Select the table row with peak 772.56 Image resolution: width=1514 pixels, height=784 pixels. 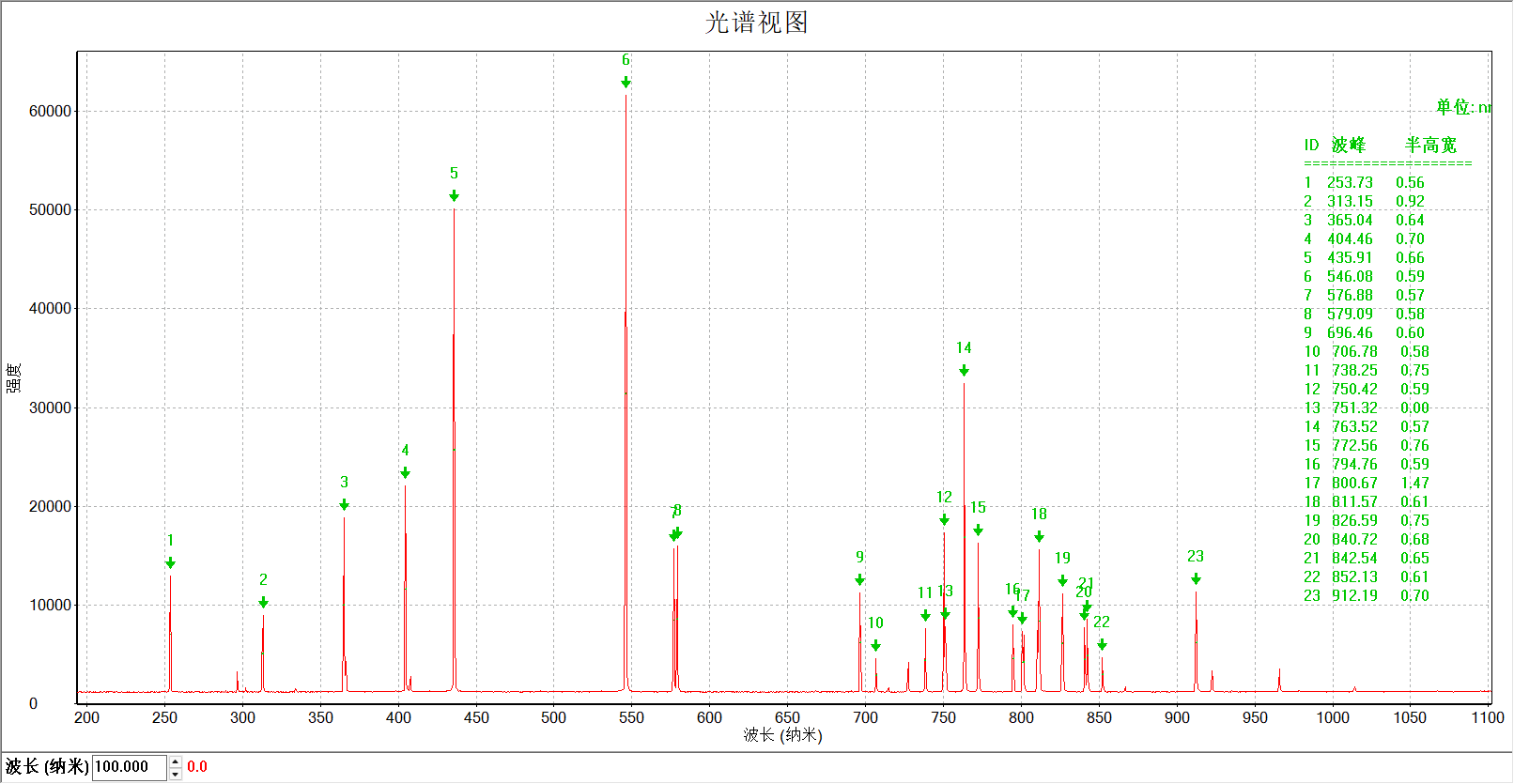point(1367,445)
